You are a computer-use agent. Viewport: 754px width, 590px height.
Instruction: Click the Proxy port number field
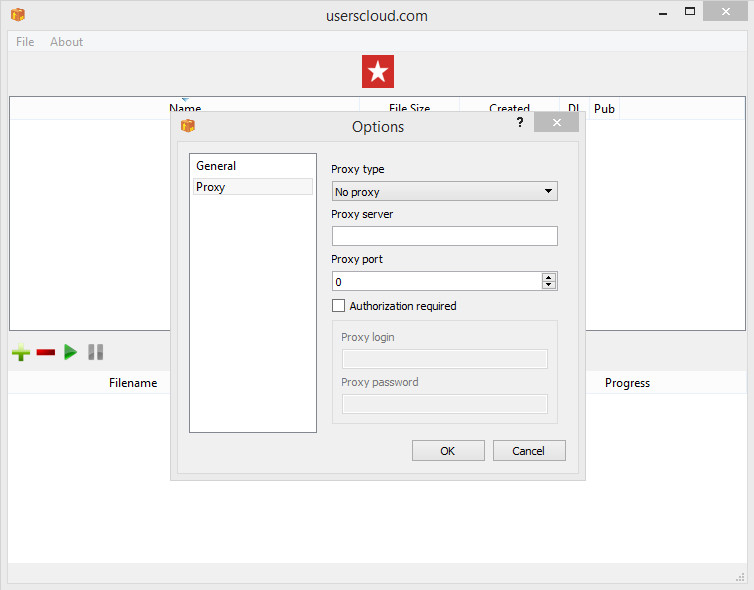(437, 281)
